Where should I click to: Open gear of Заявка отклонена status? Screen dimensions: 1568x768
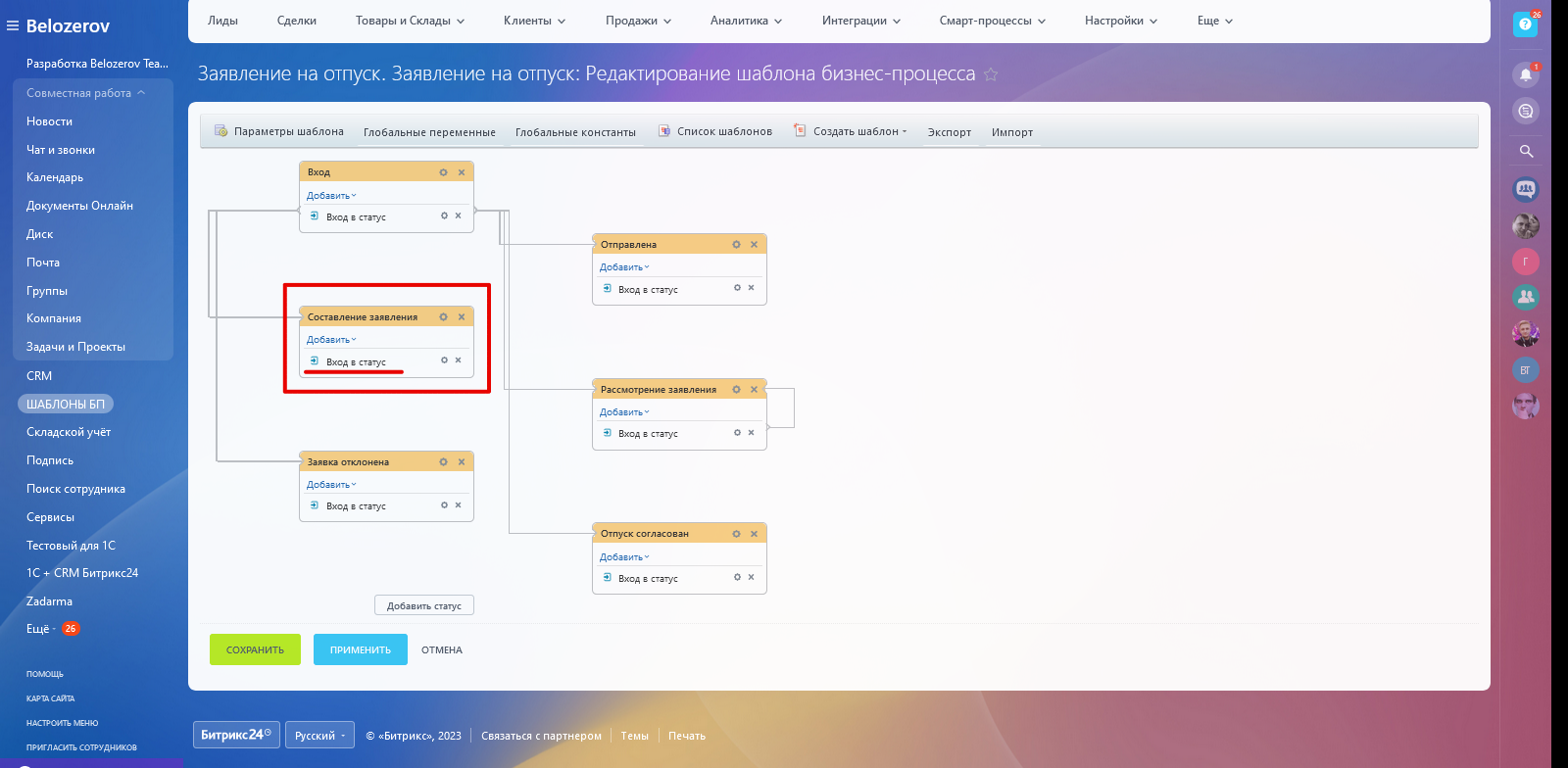pyautogui.click(x=443, y=462)
